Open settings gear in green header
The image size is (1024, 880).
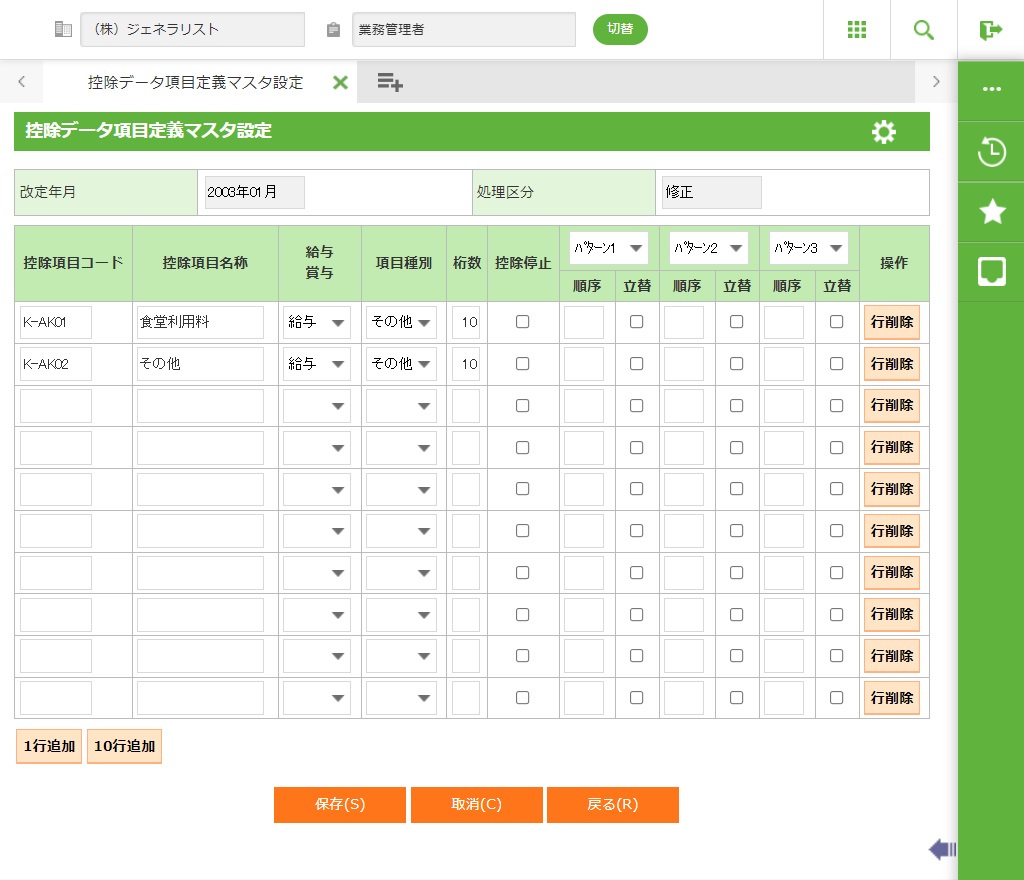pos(883,132)
